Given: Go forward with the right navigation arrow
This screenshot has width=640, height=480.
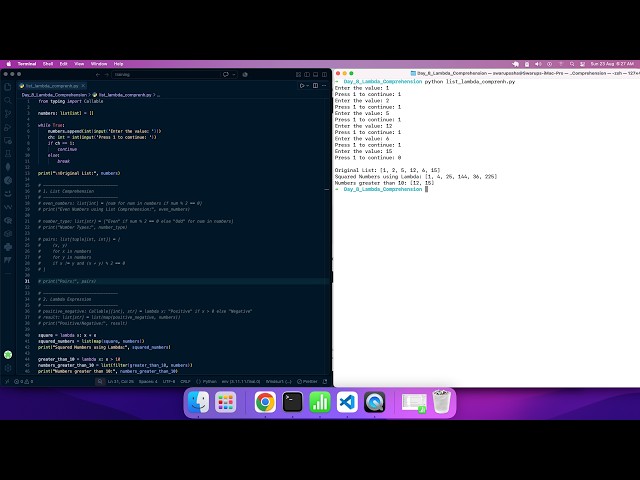Looking at the screenshot, I should 107,75.
